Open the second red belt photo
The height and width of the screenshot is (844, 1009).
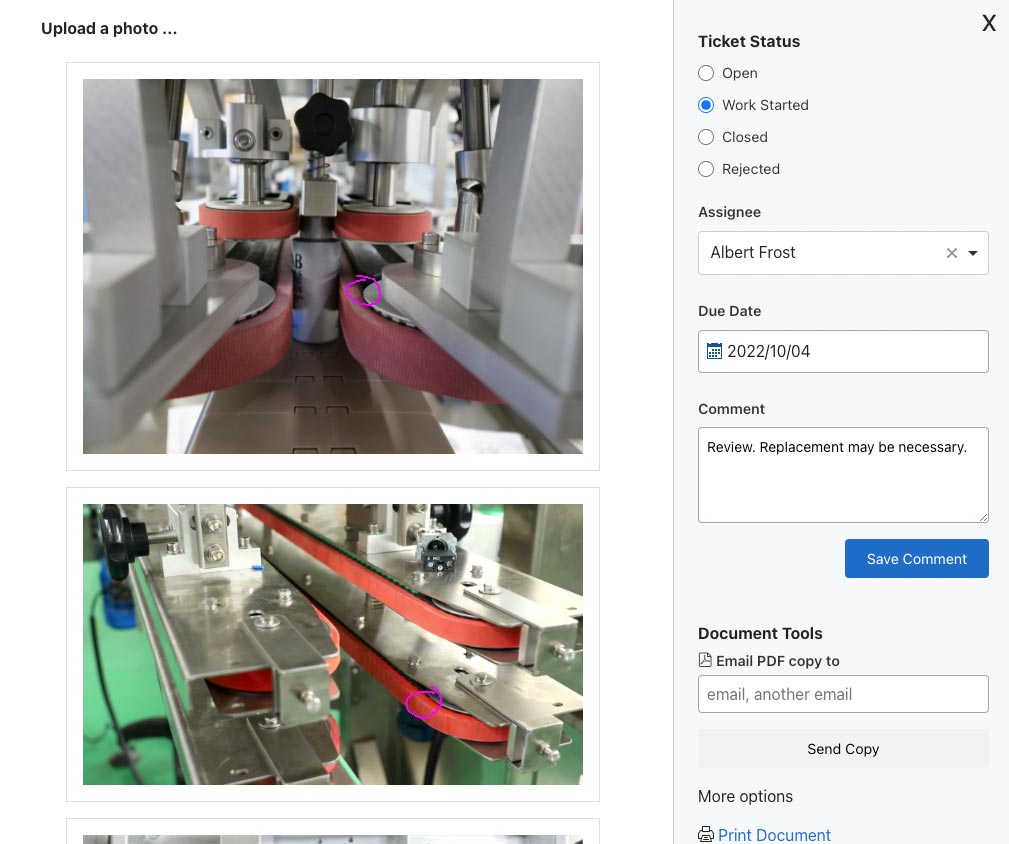333,644
